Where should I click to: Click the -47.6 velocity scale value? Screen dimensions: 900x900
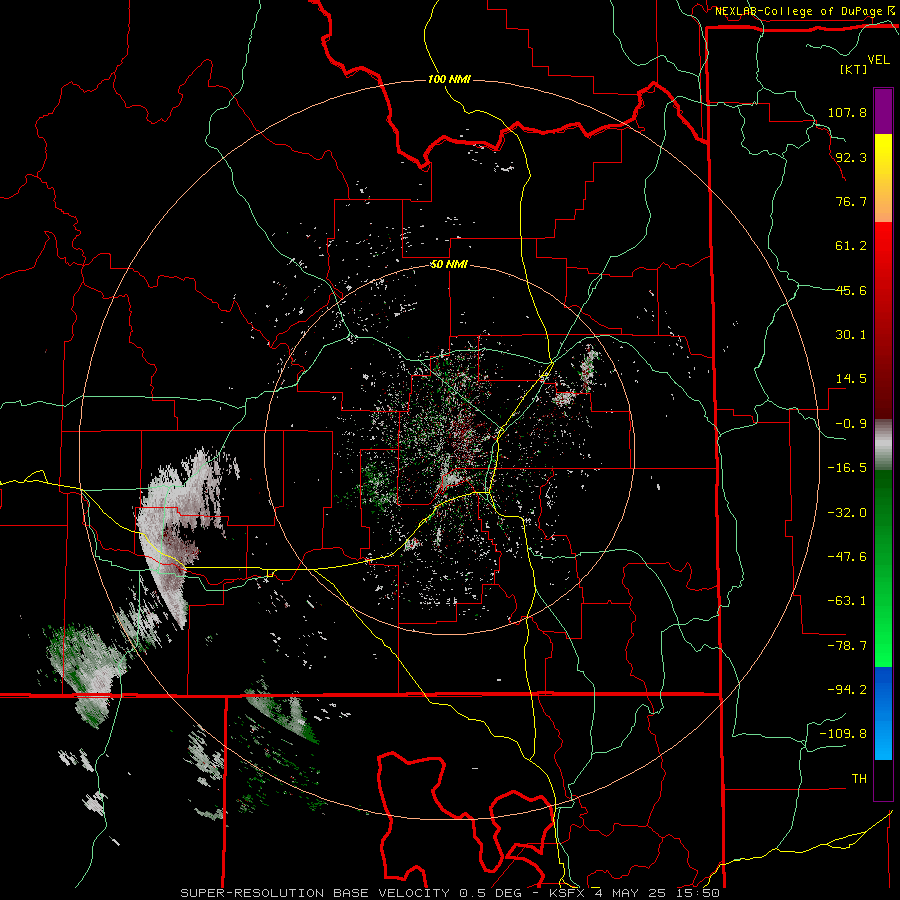847,557
